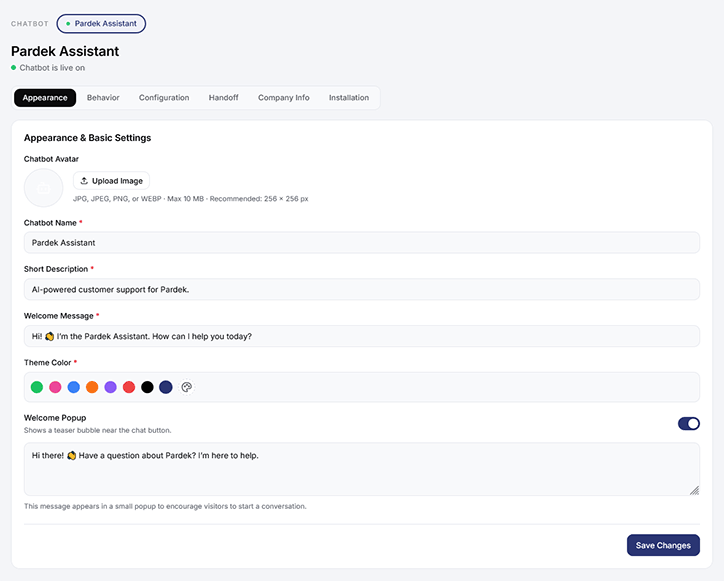The width and height of the screenshot is (724, 581).
Task: Click into the Welcome Message field
Action: [362, 336]
